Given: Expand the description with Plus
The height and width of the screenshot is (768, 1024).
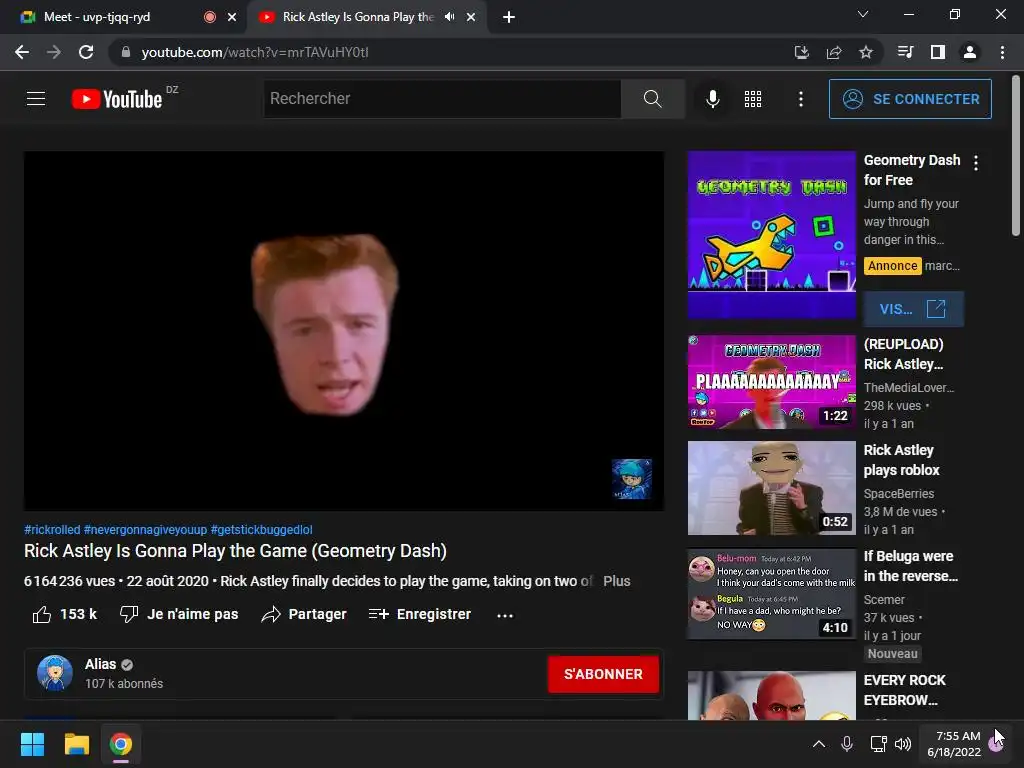Looking at the screenshot, I should click(616, 581).
